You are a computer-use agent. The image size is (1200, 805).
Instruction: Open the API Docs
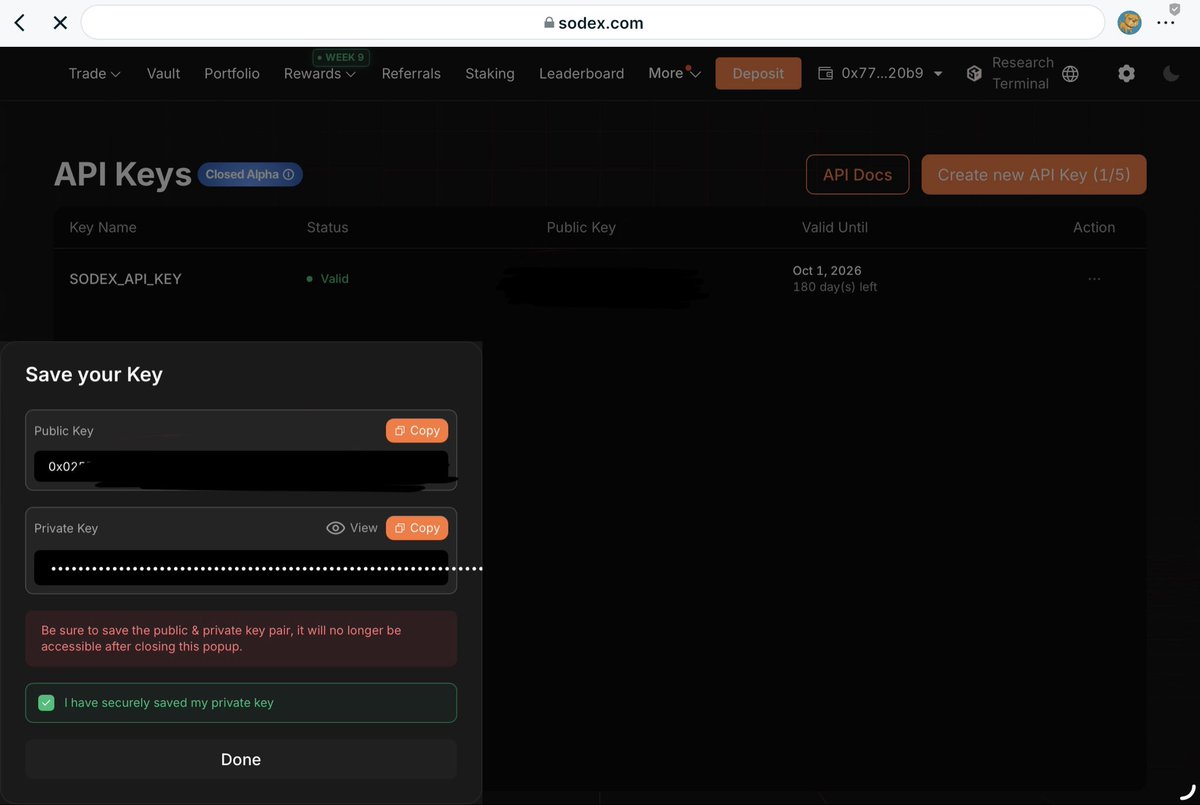pyautogui.click(x=857, y=174)
